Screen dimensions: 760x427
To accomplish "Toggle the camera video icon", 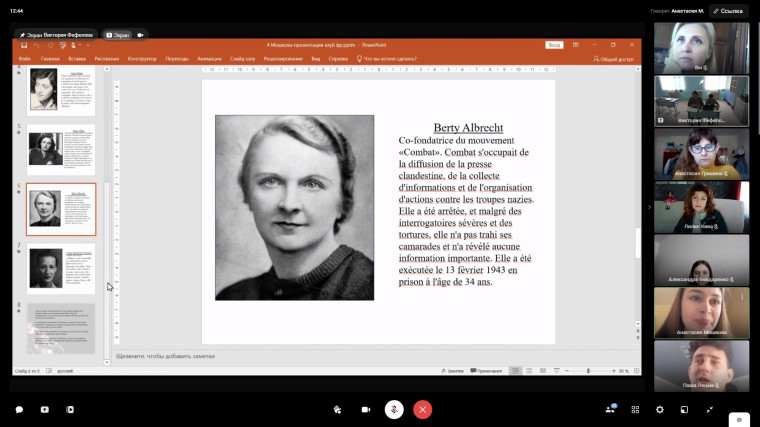I will tap(365, 410).
